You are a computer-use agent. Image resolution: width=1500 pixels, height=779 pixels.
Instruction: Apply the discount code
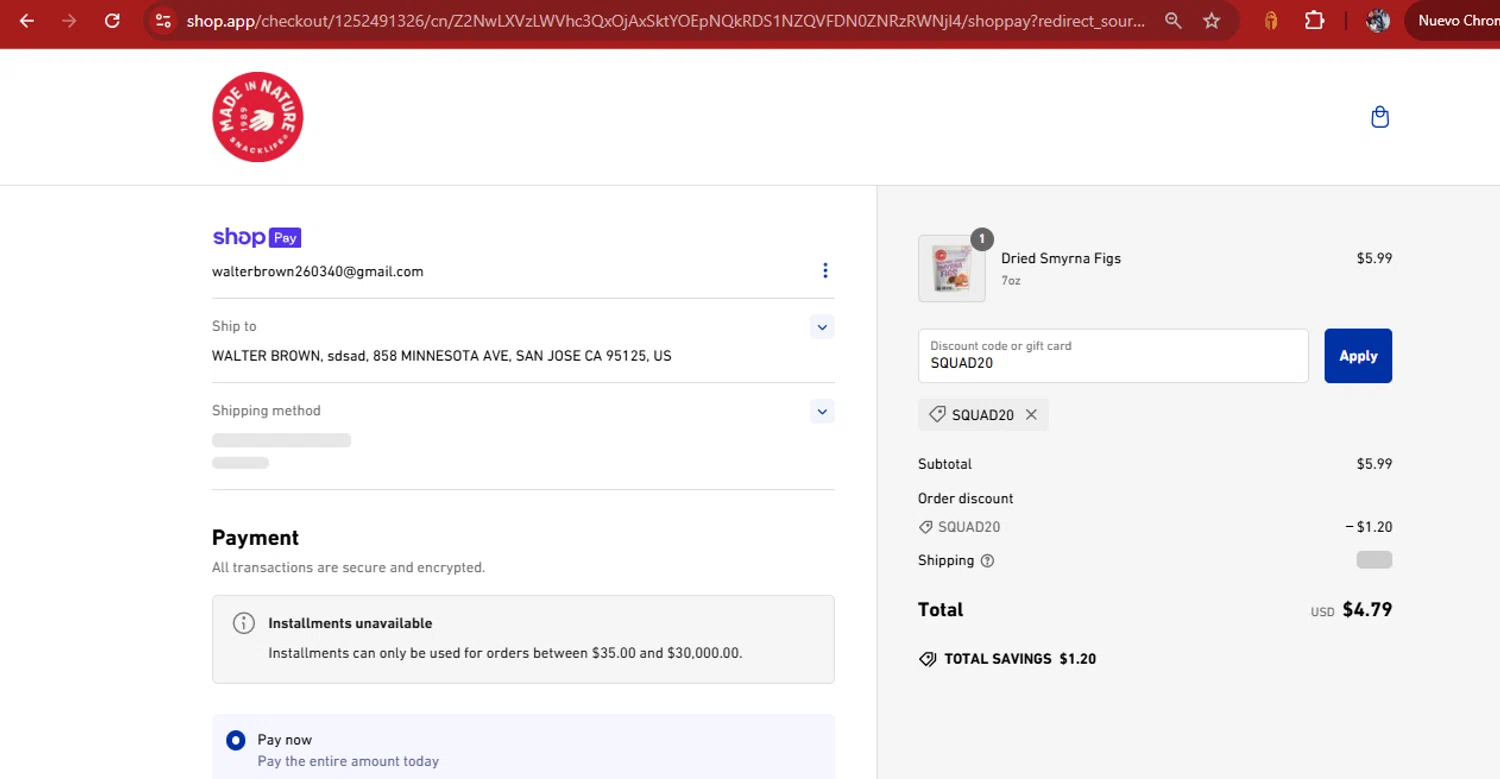[1358, 356]
